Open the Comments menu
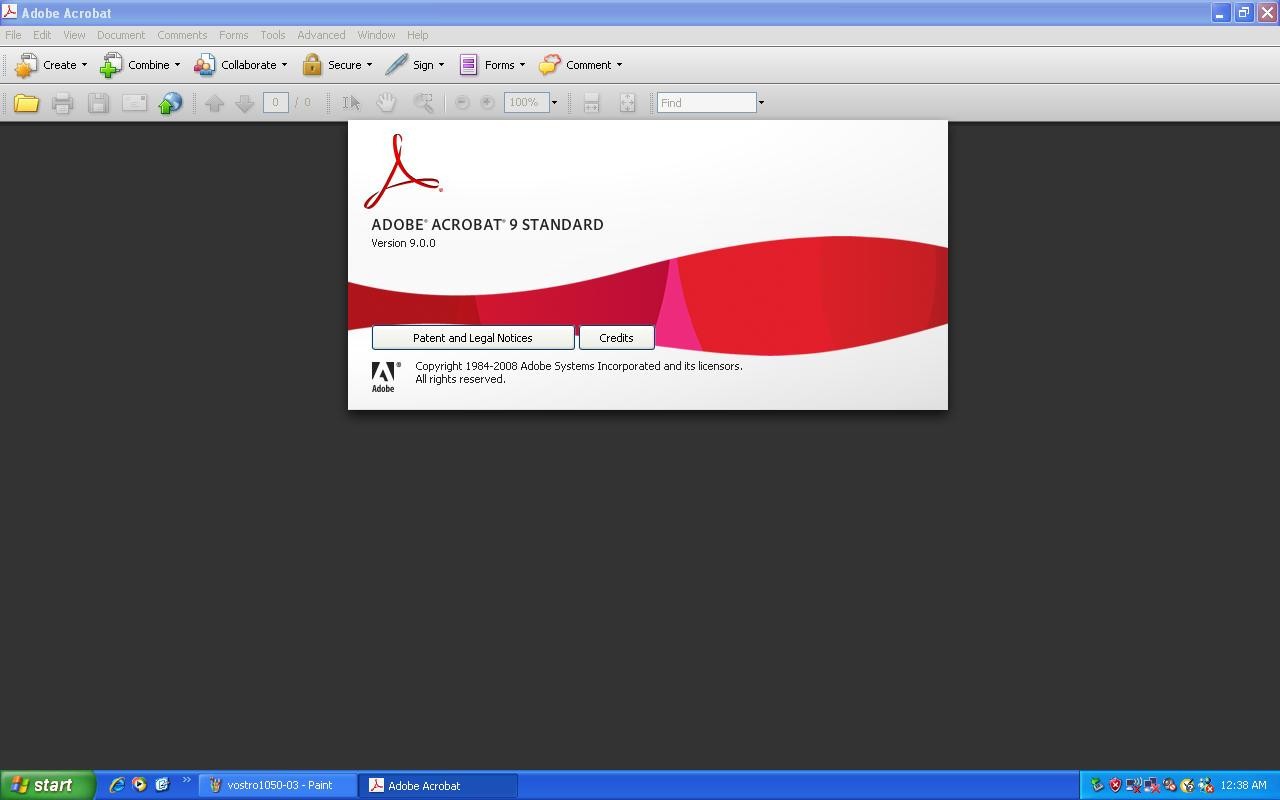The image size is (1280, 800). pos(182,35)
